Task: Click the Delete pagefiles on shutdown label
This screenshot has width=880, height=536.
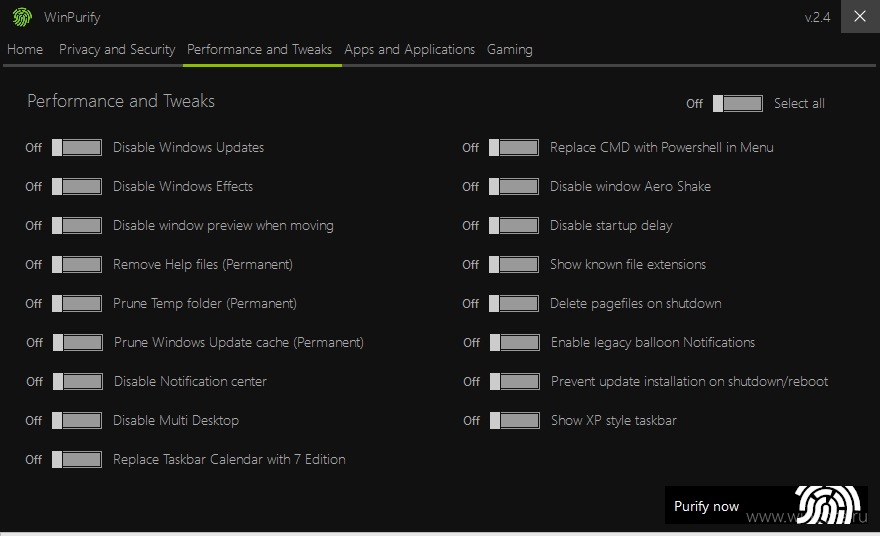Action: click(x=635, y=304)
